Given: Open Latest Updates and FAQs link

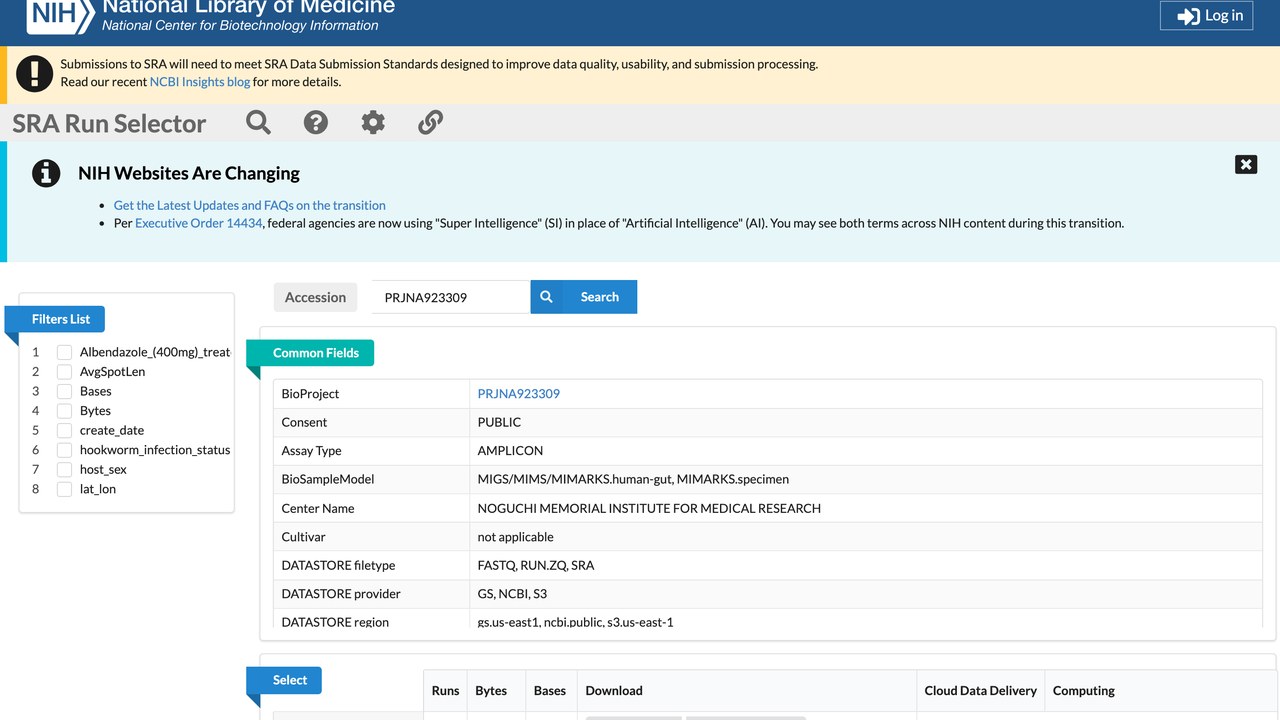Looking at the screenshot, I should (249, 205).
